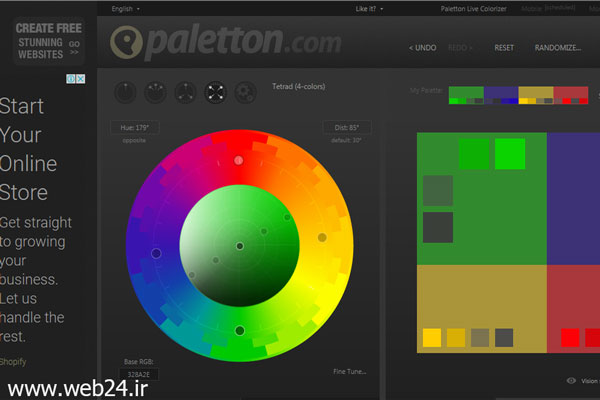The width and height of the screenshot is (600, 400).
Task: Click the green base hue handle
Action: pyautogui.click(x=240, y=330)
